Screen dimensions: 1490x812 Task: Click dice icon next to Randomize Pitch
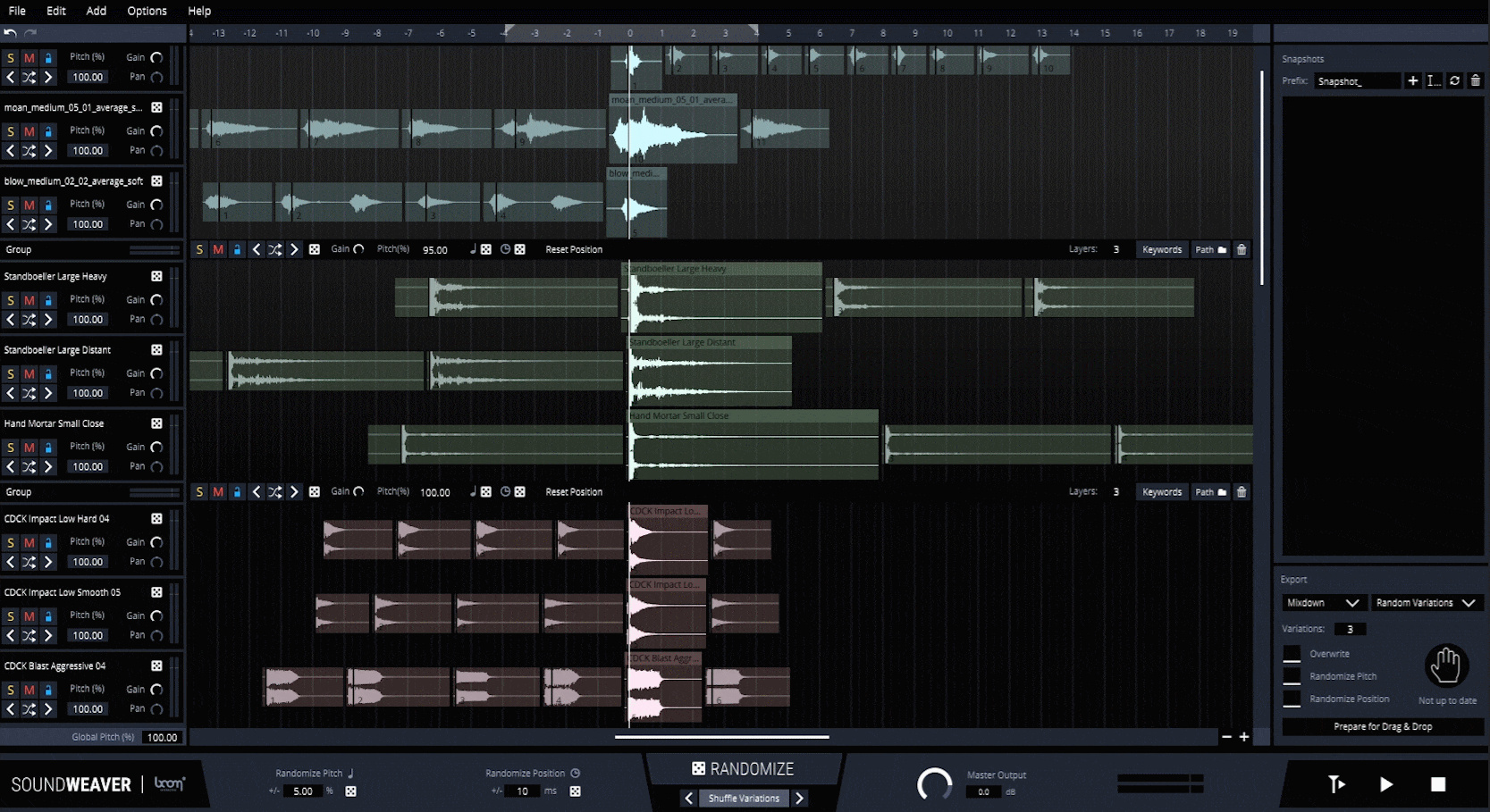[350, 791]
